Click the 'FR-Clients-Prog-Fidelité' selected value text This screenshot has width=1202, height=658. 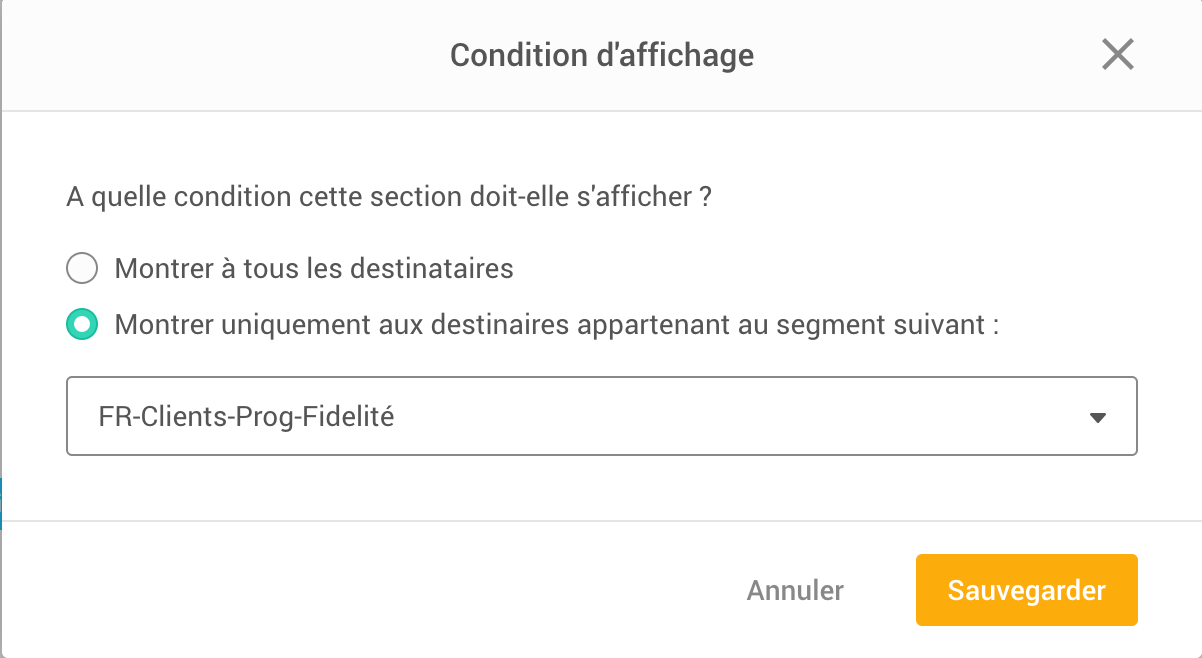tap(246, 417)
